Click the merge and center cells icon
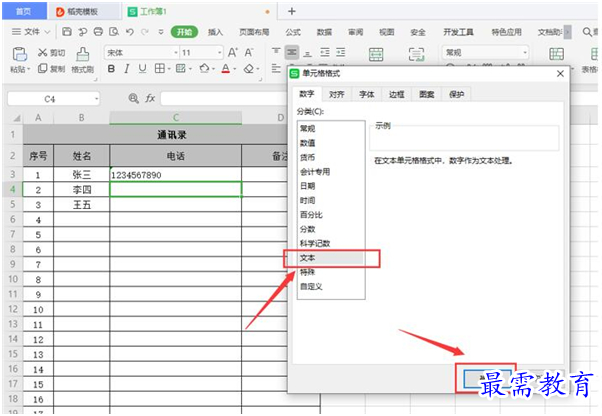602x416 pixels. coord(376,54)
